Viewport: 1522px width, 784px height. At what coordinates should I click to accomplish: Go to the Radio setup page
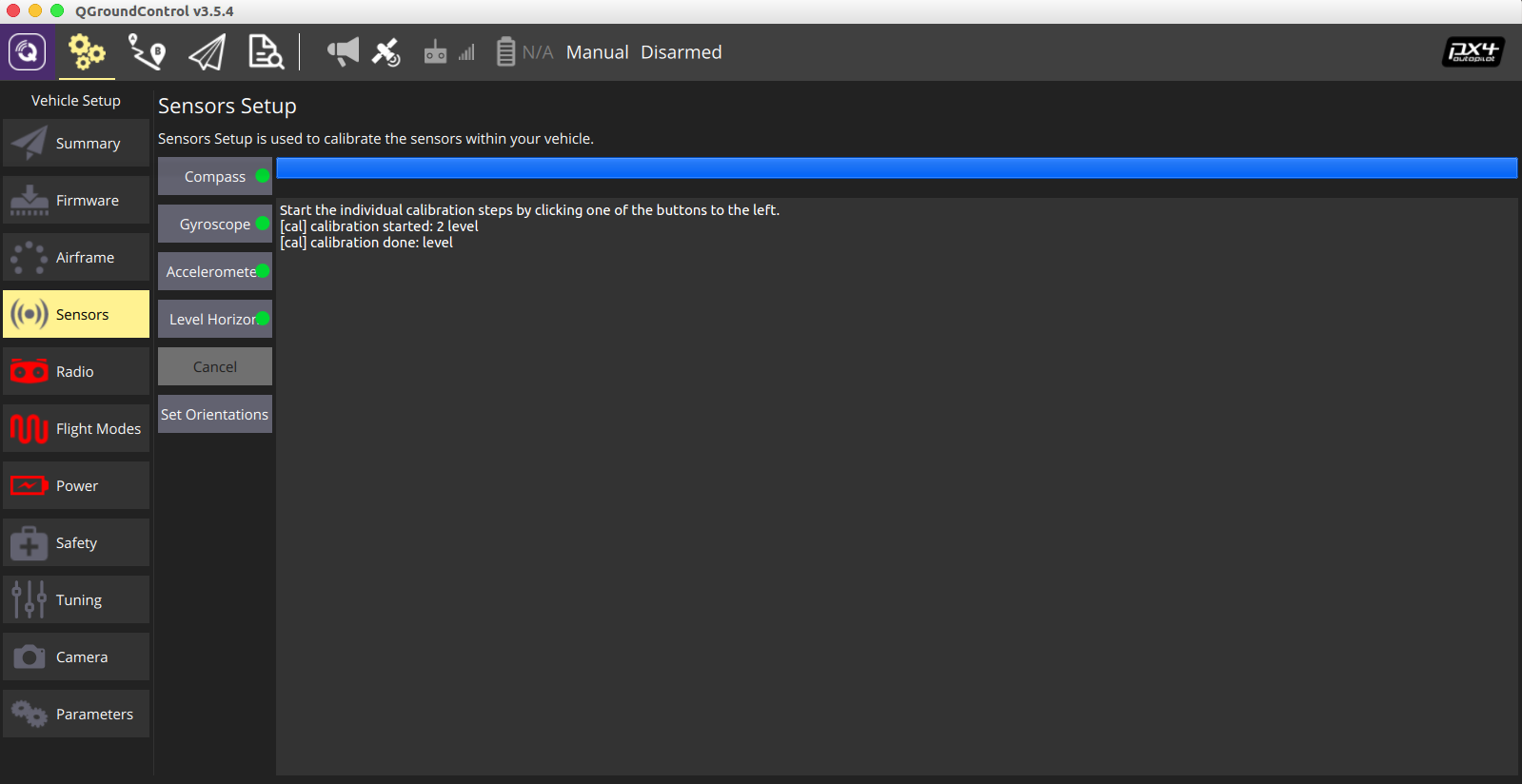point(76,371)
